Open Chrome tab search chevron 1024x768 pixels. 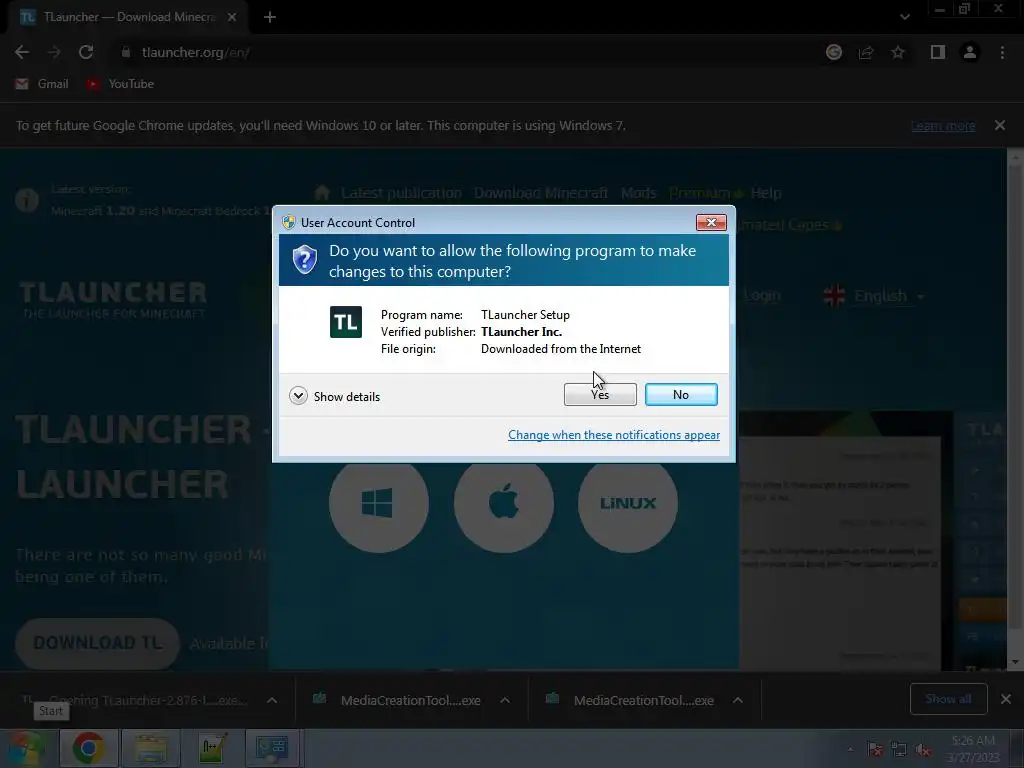(x=904, y=17)
